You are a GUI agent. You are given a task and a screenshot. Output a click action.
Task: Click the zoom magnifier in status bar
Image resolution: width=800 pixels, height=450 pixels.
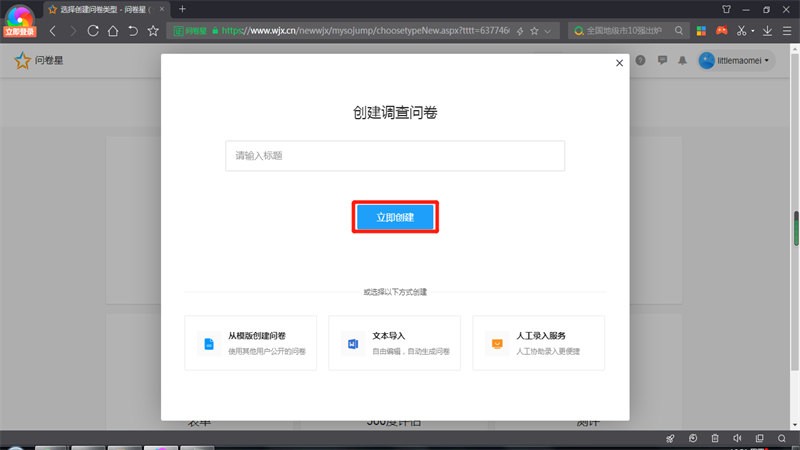[782, 438]
